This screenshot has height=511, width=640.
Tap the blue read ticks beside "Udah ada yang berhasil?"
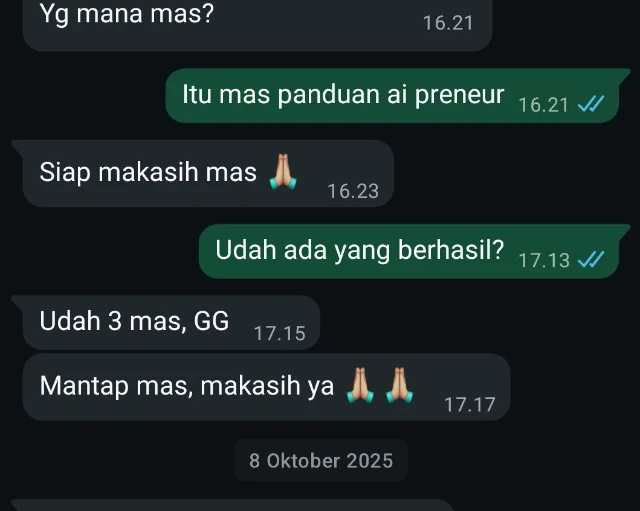click(591, 259)
